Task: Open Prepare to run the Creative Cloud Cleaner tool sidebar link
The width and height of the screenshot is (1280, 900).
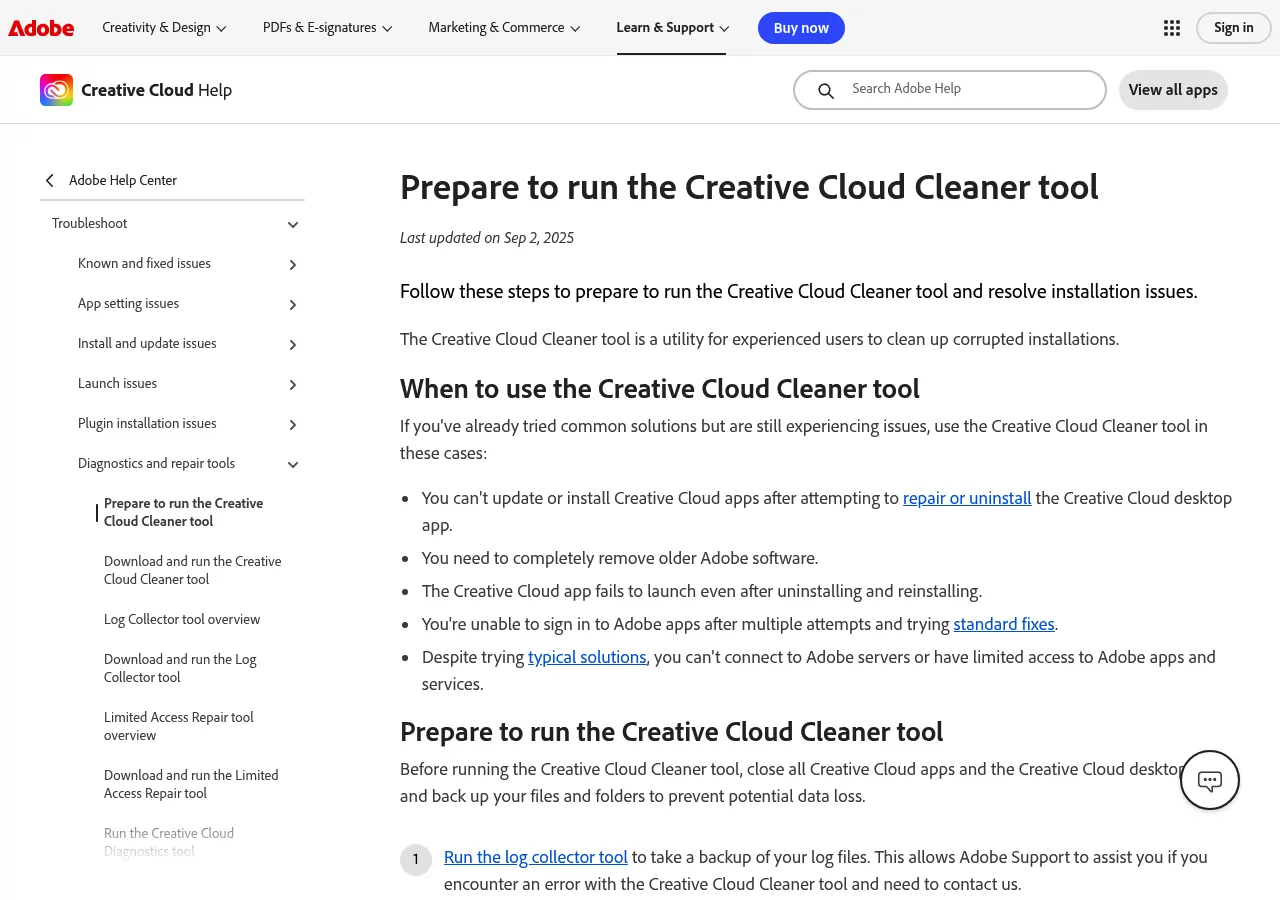Action: (184, 512)
